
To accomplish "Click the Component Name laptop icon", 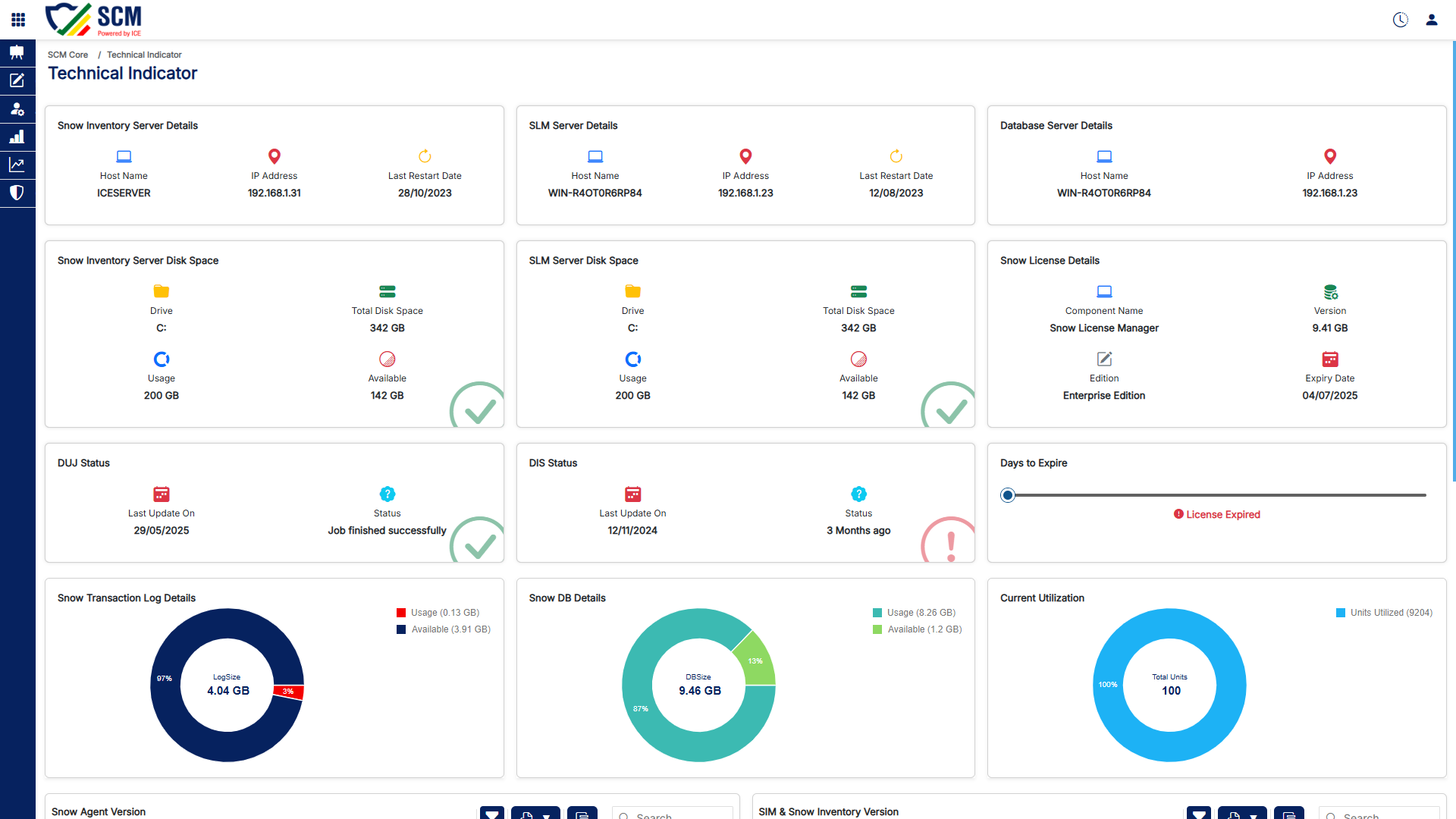I will (x=1104, y=291).
